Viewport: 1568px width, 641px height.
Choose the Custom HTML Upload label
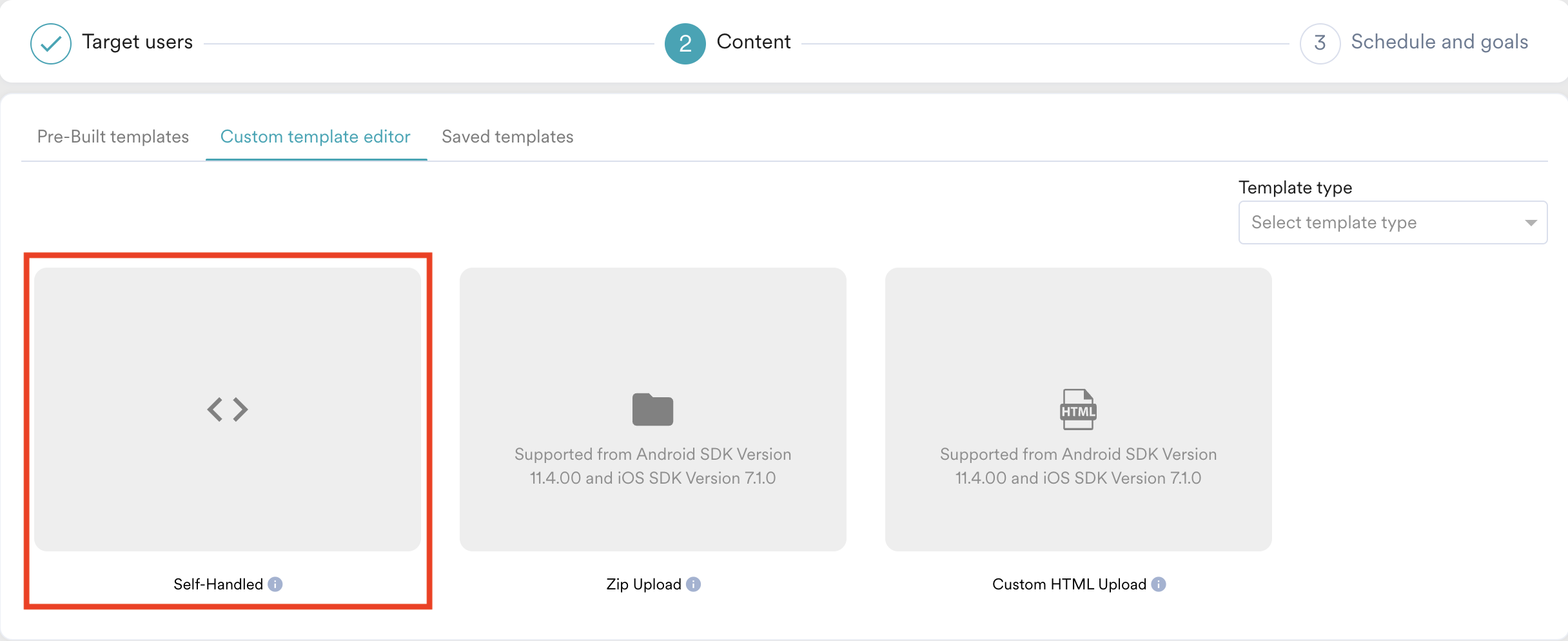(x=1069, y=584)
